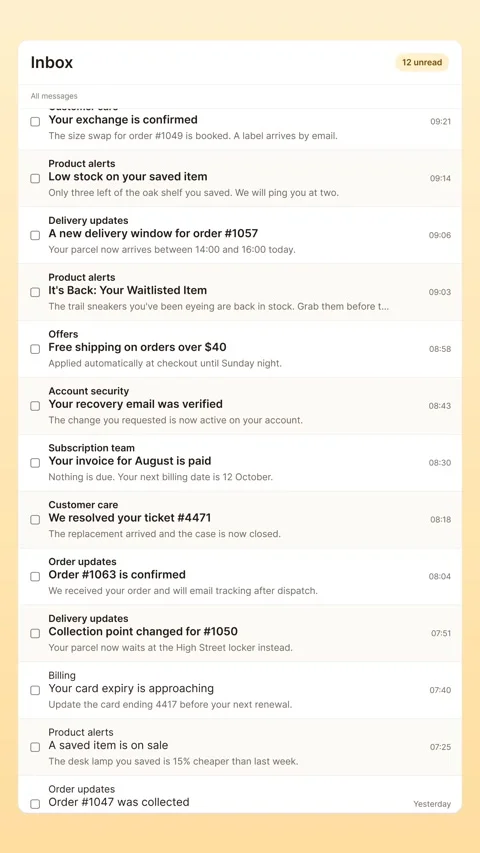This screenshot has height=853, width=480.
Task: Select the Your exchange is confirmed checkbox
Action: pos(35,122)
